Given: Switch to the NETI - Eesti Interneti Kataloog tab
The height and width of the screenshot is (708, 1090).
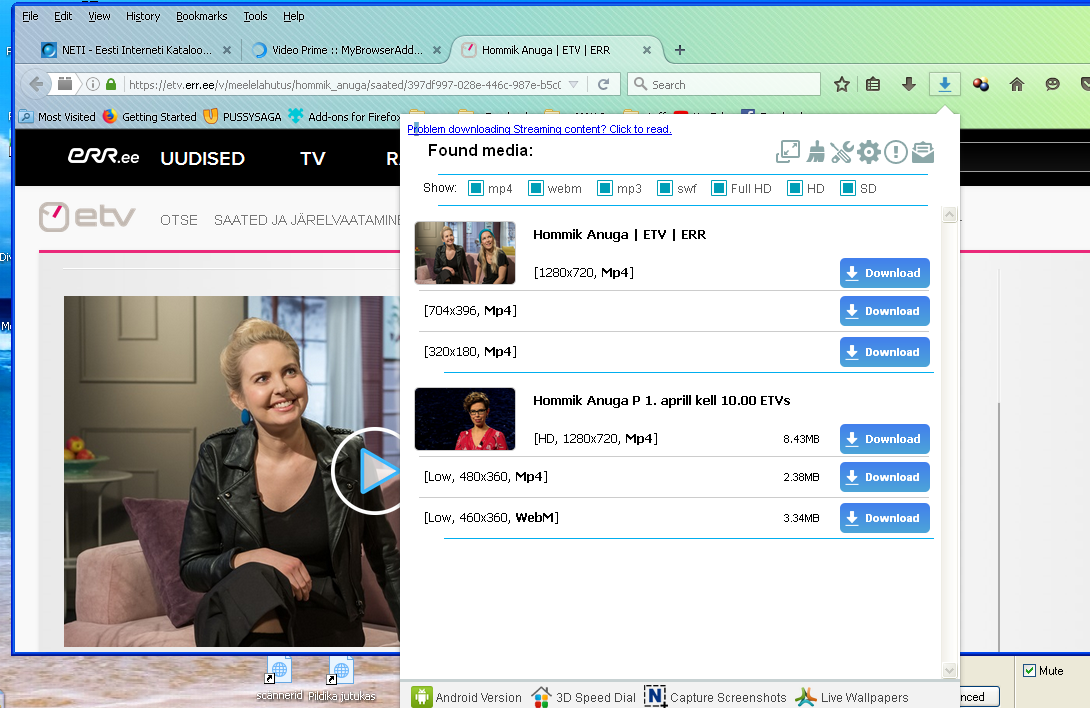Looking at the screenshot, I should point(136,50).
